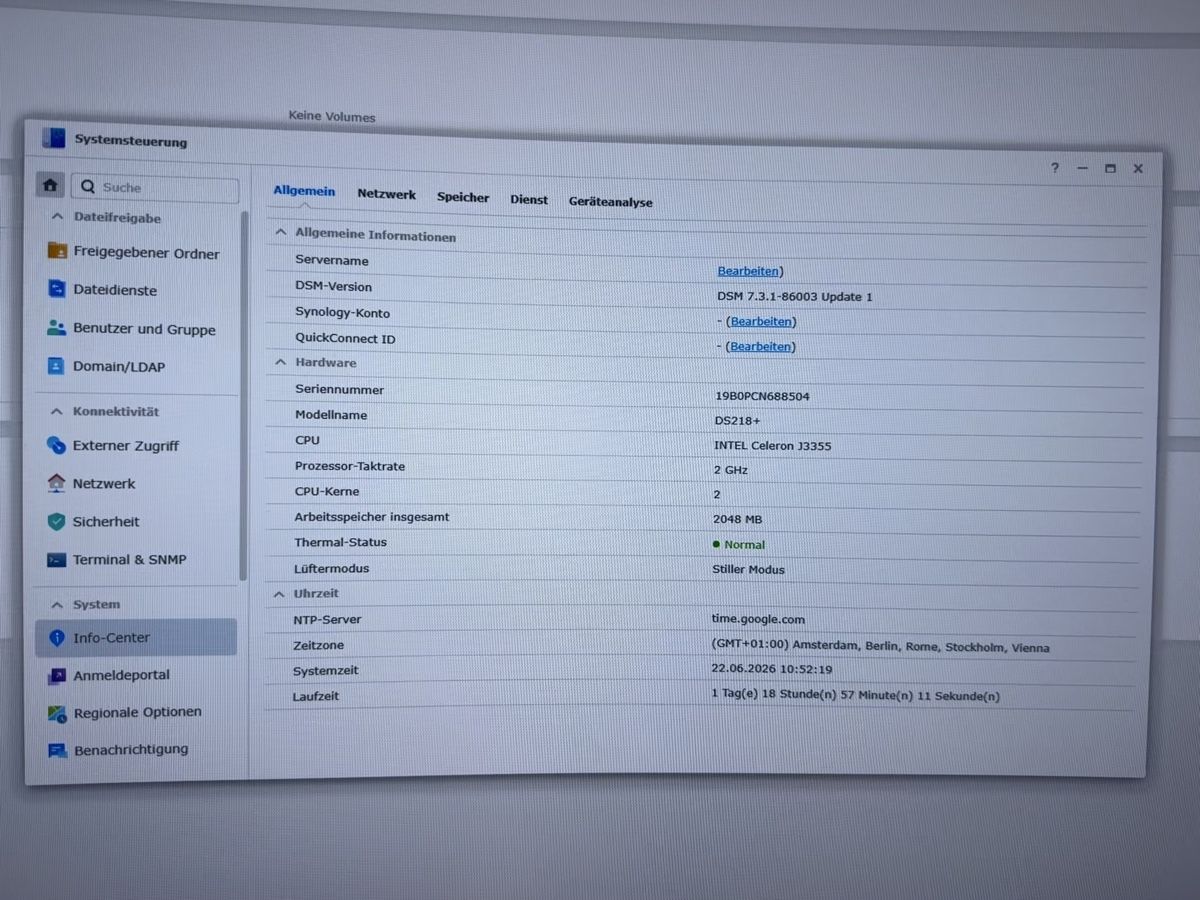Click the home icon in Systemsteuerung
This screenshot has width=1200, height=900.
coord(50,185)
